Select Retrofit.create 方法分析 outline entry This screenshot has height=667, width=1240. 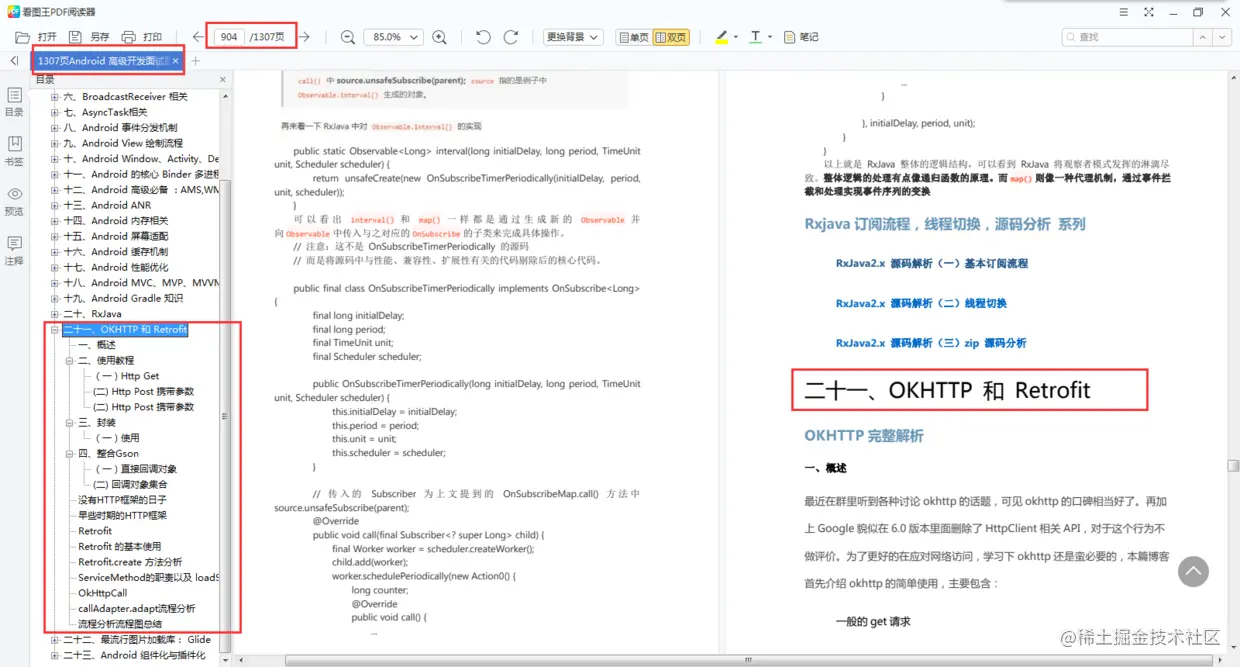(x=130, y=562)
